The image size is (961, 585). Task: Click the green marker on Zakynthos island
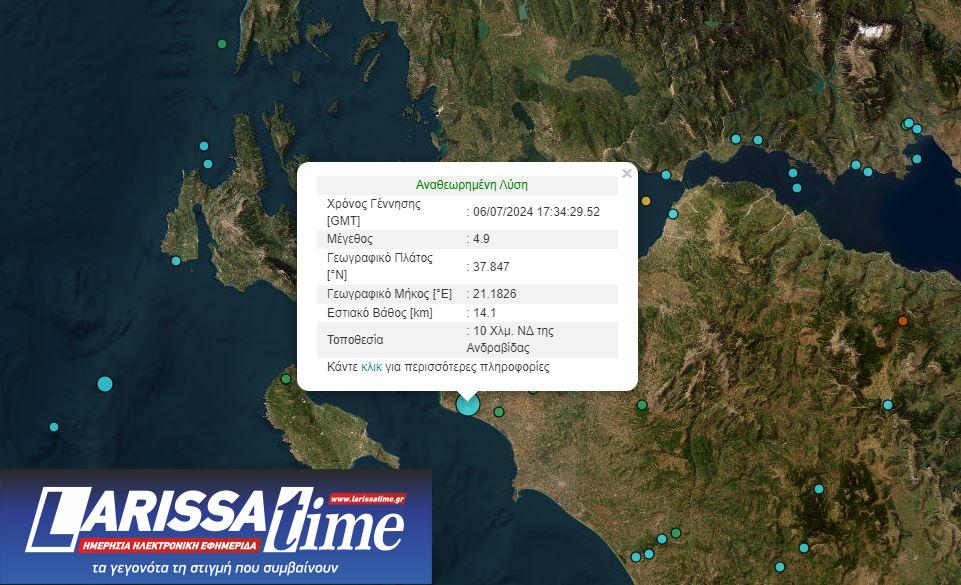coord(286,379)
